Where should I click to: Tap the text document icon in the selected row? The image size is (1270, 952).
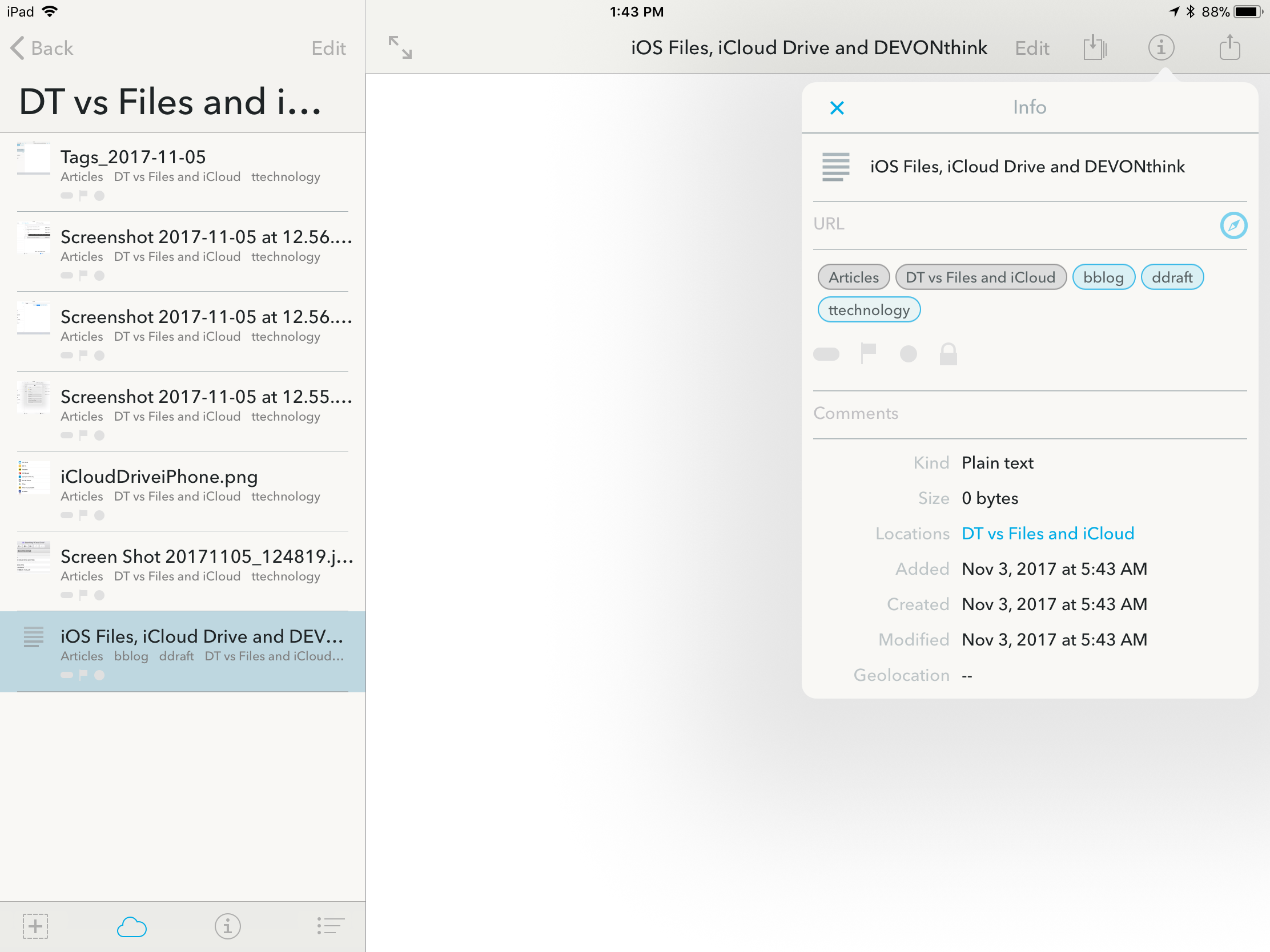tap(33, 637)
